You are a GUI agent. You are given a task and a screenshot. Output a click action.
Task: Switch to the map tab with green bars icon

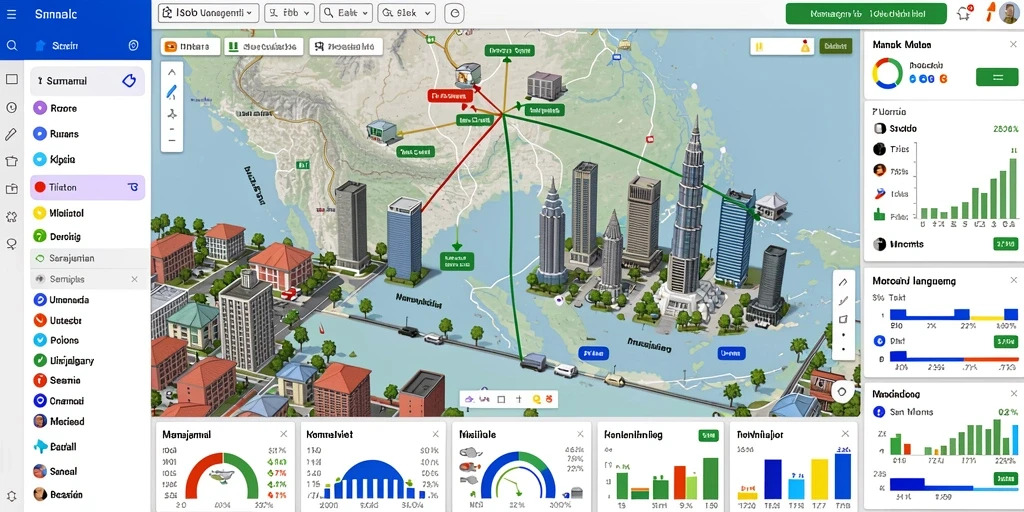[264, 46]
